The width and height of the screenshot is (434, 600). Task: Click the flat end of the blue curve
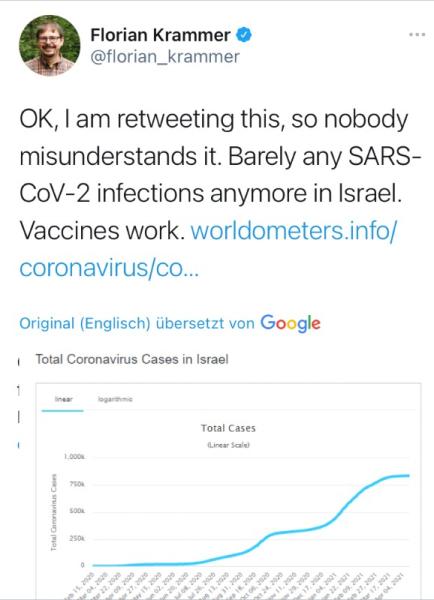pos(400,476)
